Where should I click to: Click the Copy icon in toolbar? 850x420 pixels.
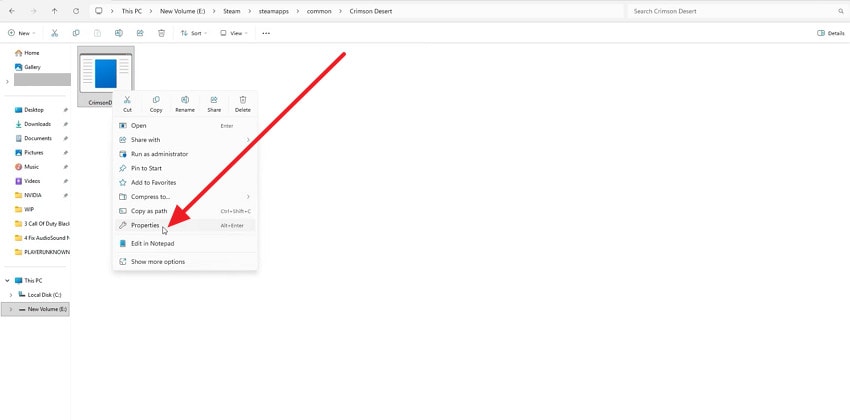pos(76,33)
